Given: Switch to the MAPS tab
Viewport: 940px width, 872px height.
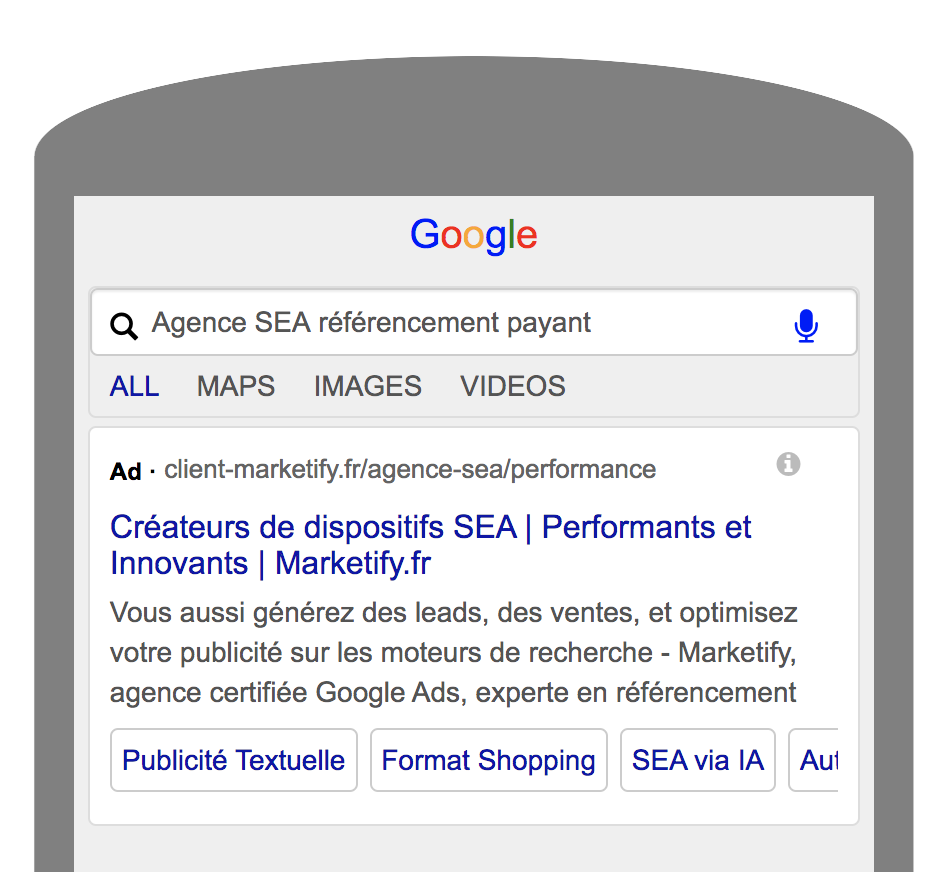Looking at the screenshot, I should [x=236, y=386].
